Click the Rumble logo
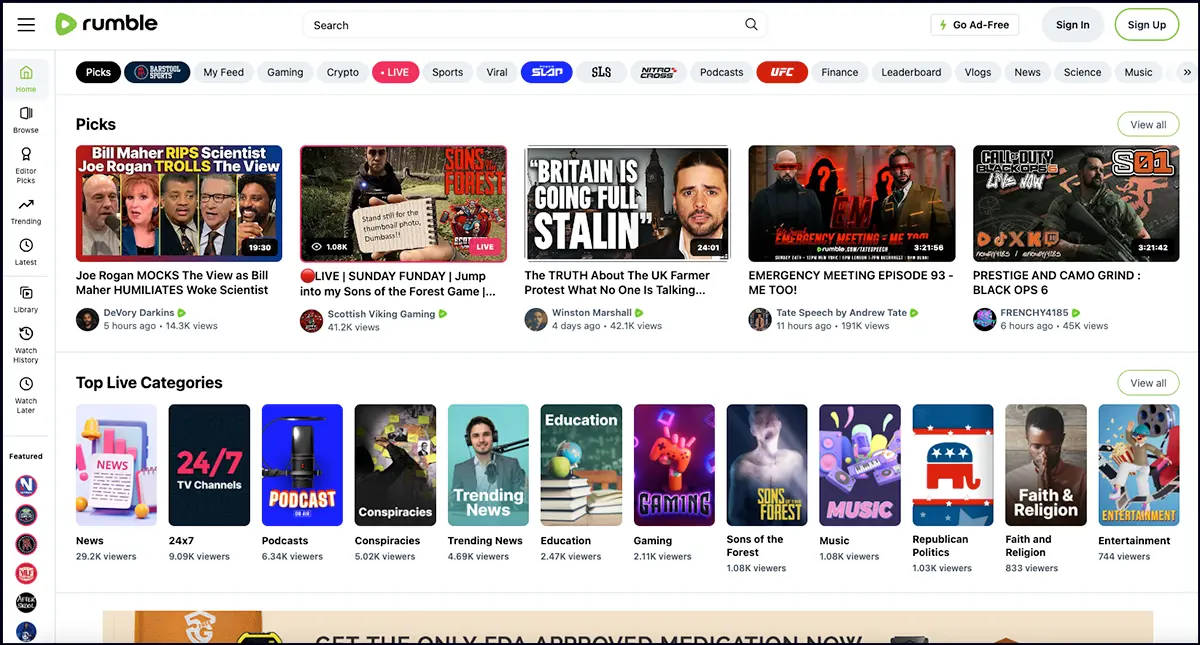 (106, 24)
